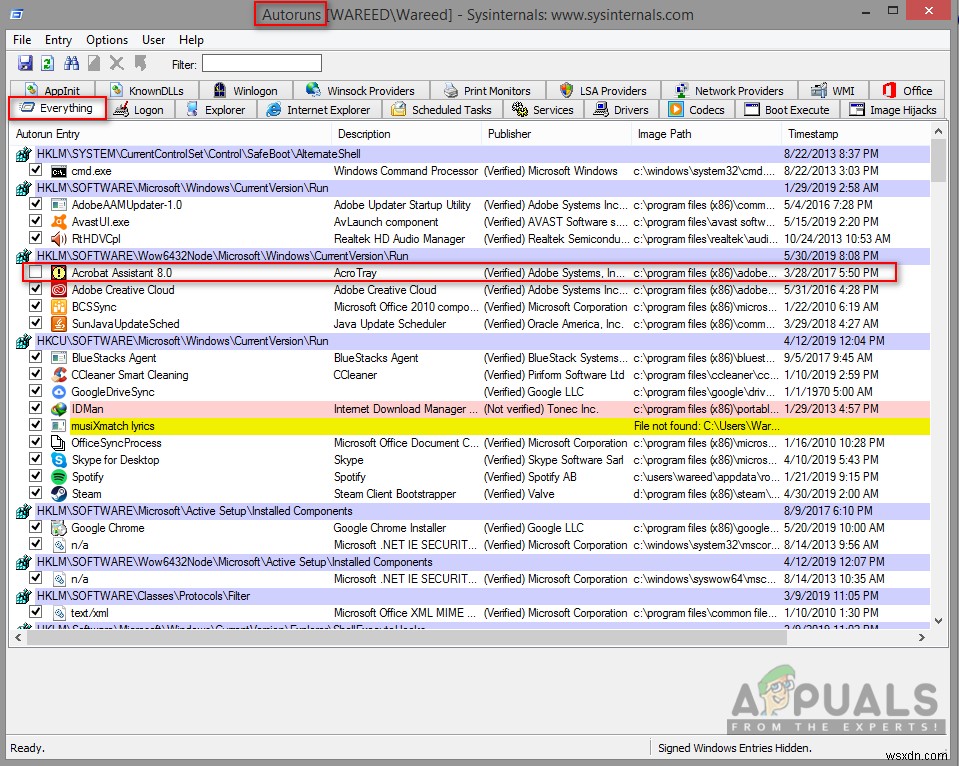Image resolution: width=959 pixels, height=766 pixels.
Task: Sort by the Autorun Entry column header
Action: 171,134
